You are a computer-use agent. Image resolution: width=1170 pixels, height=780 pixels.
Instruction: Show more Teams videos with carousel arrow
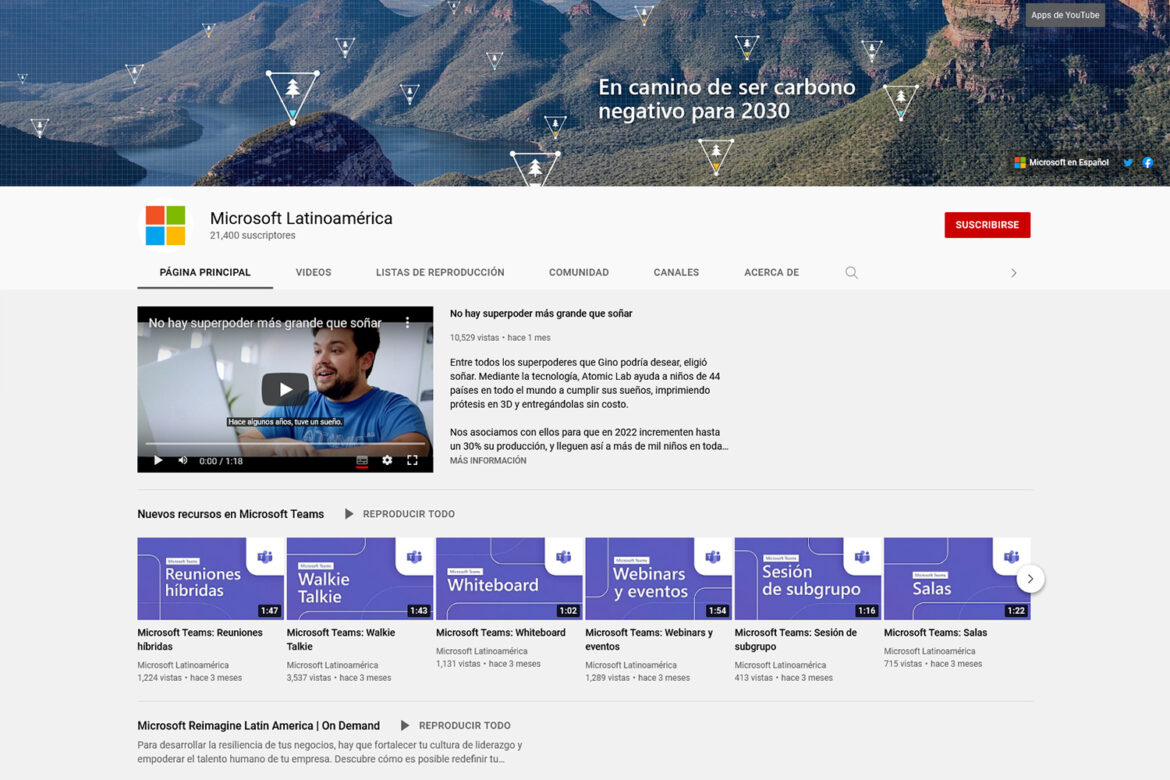pyautogui.click(x=1030, y=579)
